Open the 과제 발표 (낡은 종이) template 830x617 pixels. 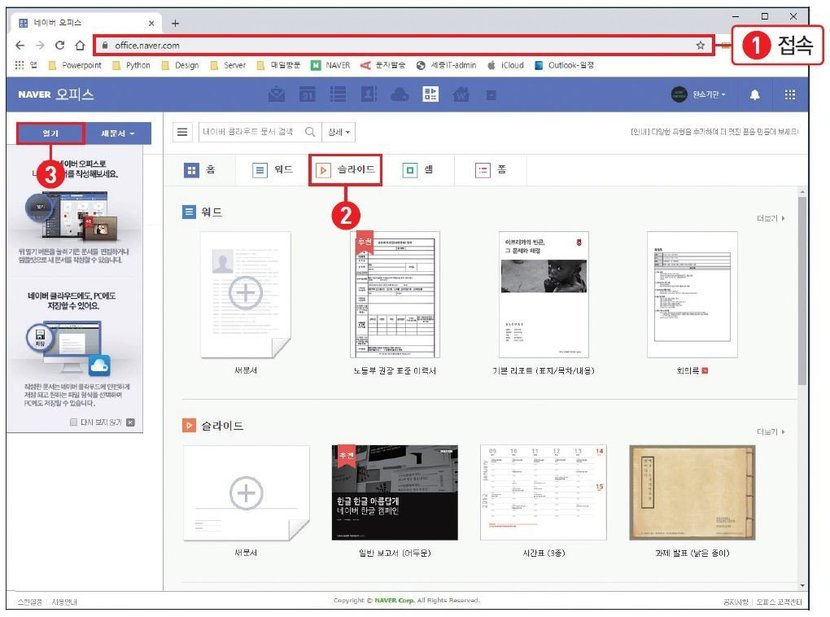pos(692,493)
